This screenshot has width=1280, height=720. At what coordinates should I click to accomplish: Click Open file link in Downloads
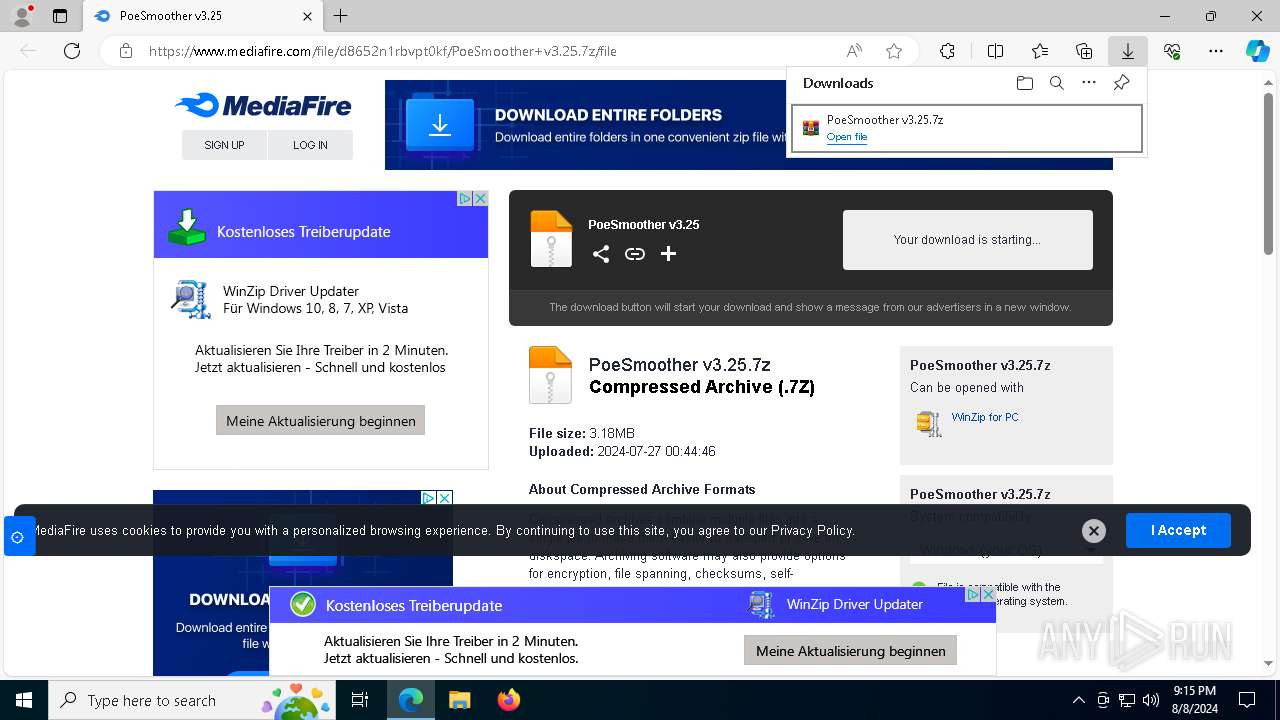[847, 137]
